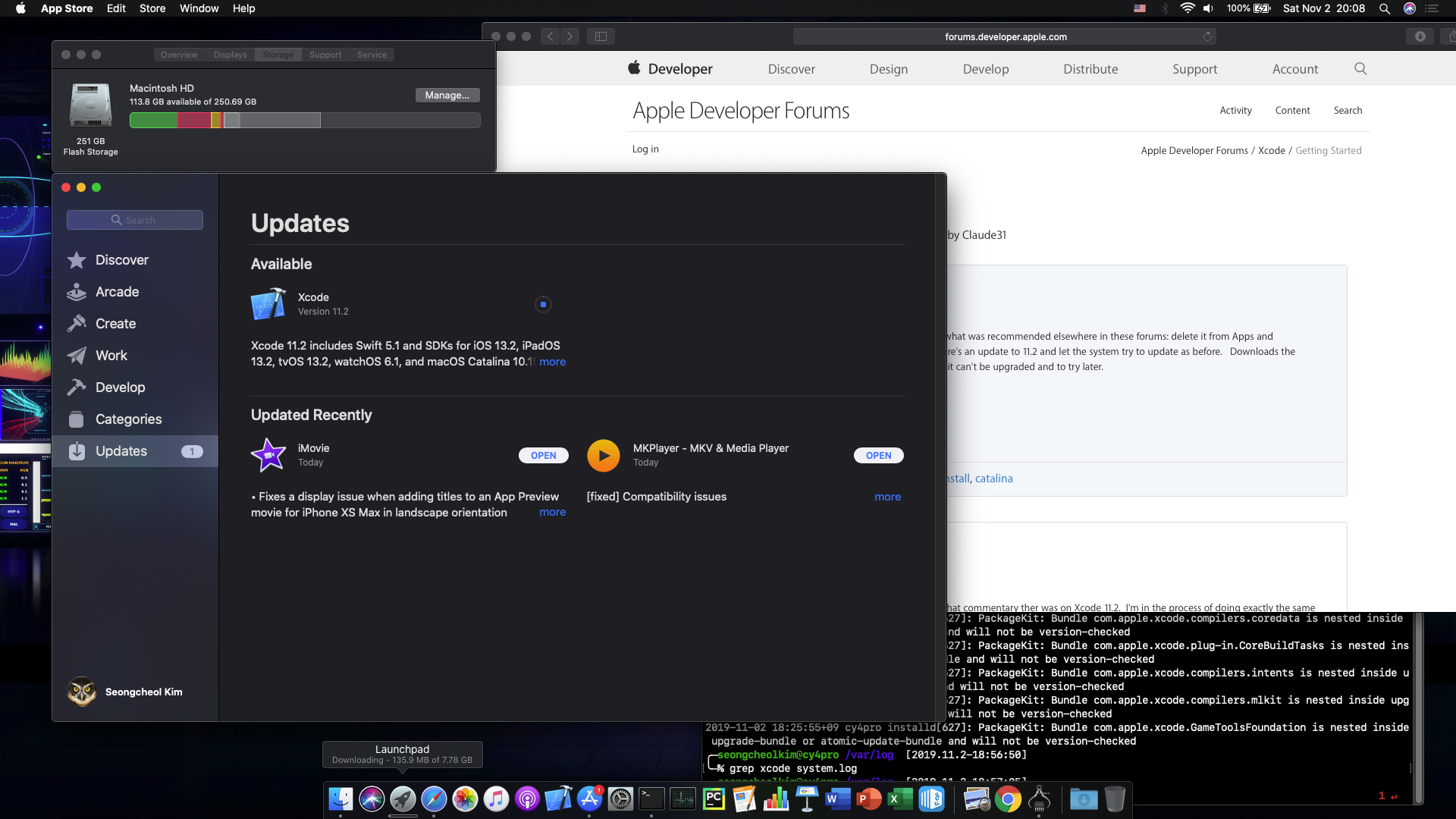Viewport: 1456px width, 819px height.
Task: Open the Create category in sidebar
Action: (x=115, y=324)
